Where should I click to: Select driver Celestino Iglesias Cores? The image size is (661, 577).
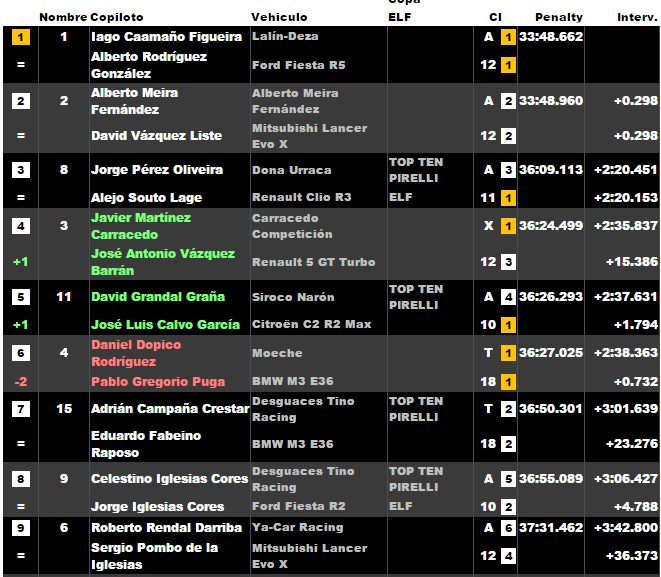169,479
